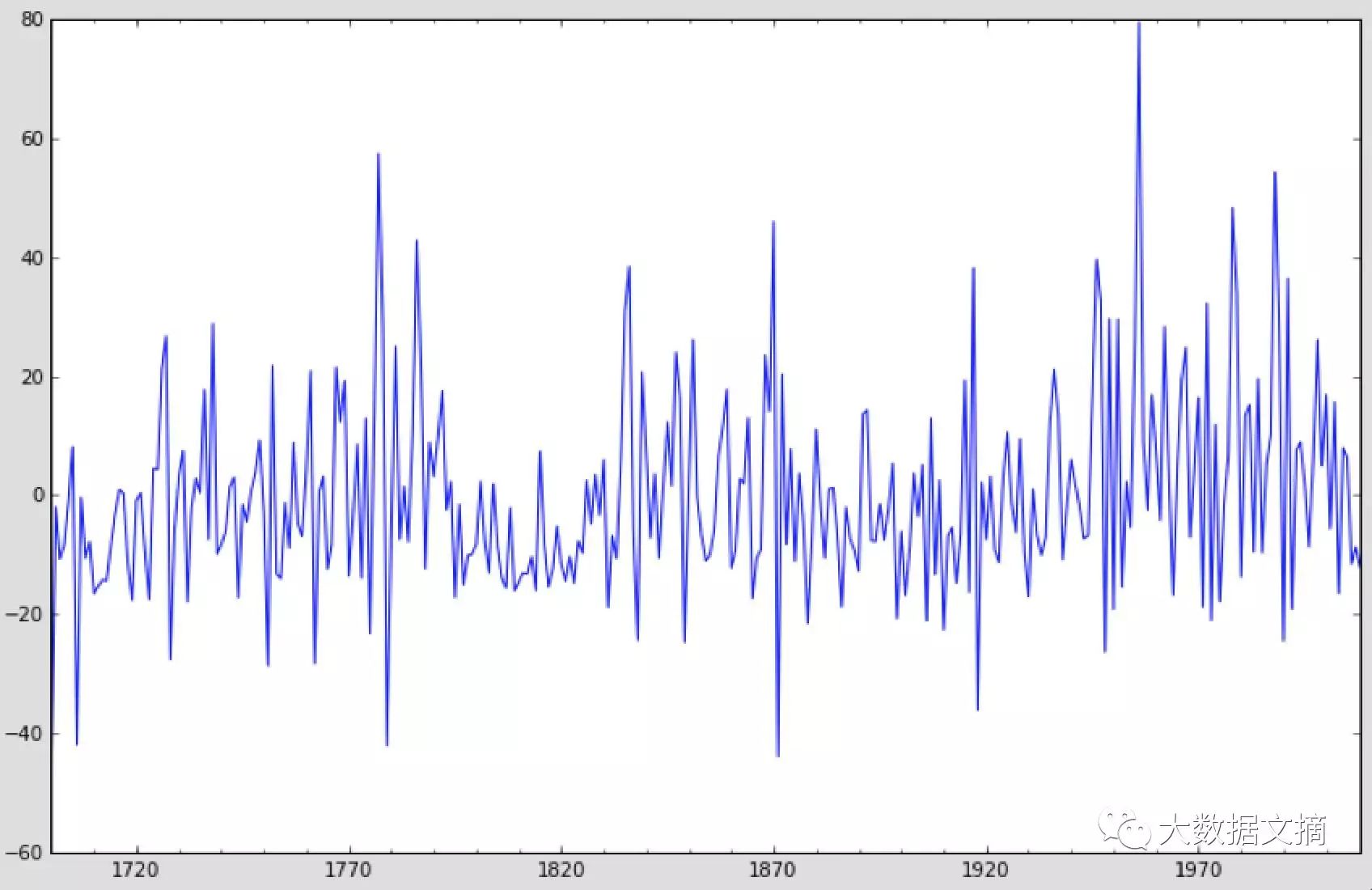Click the y-axis label 40

click(x=32, y=258)
